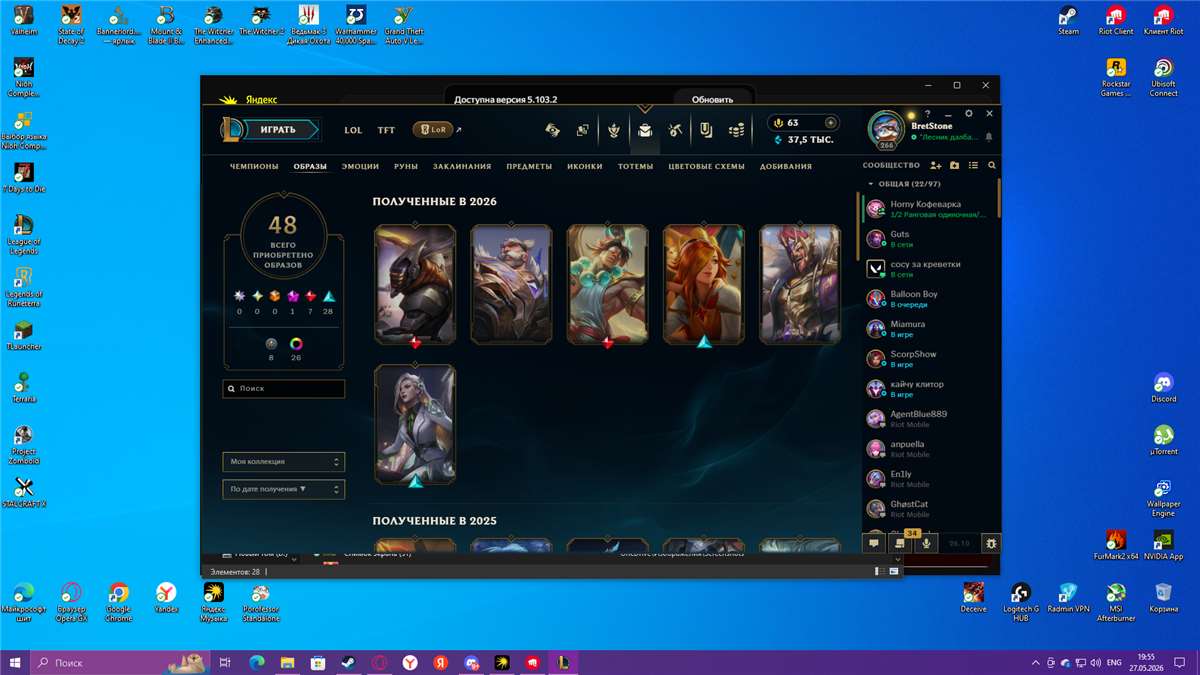Switch to the ИКОНКИ tab

click(x=585, y=166)
